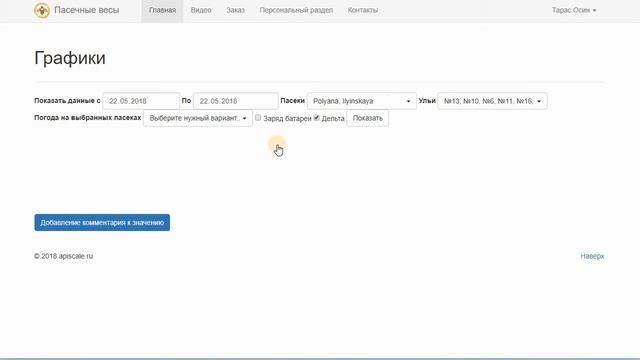Expand the Тарас Осик user dropdown

click(x=574, y=10)
